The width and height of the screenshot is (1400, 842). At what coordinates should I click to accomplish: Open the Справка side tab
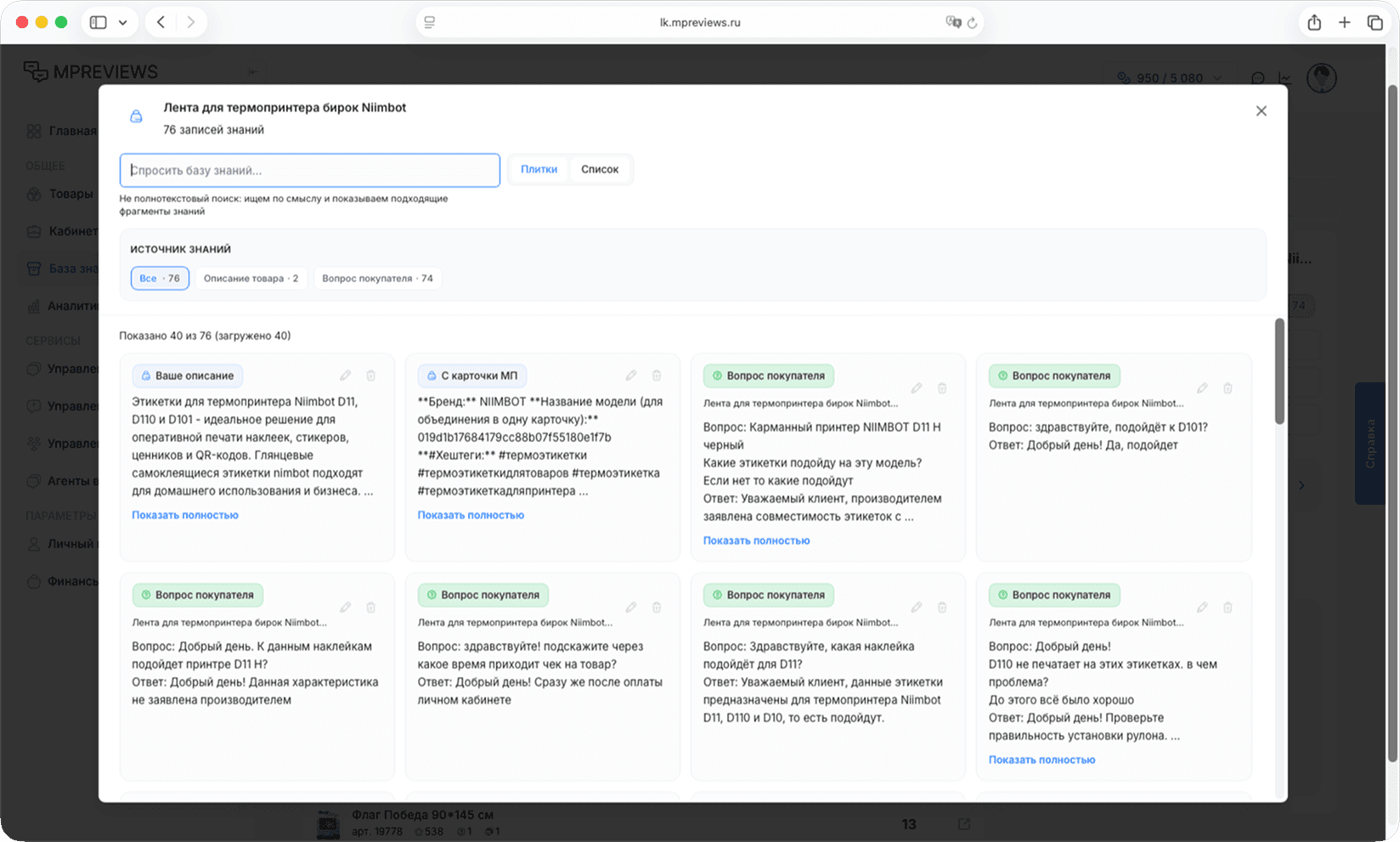(1369, 444)
